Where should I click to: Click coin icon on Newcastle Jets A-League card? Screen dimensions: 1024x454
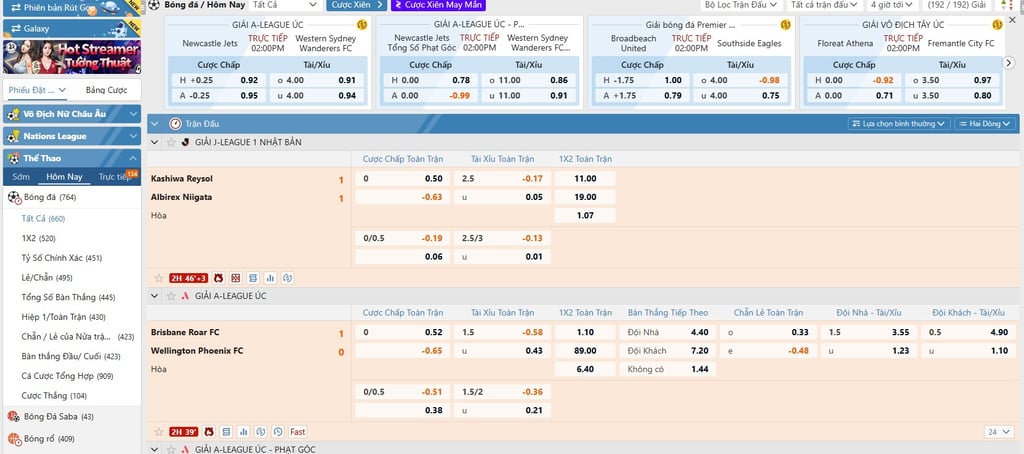362,25
